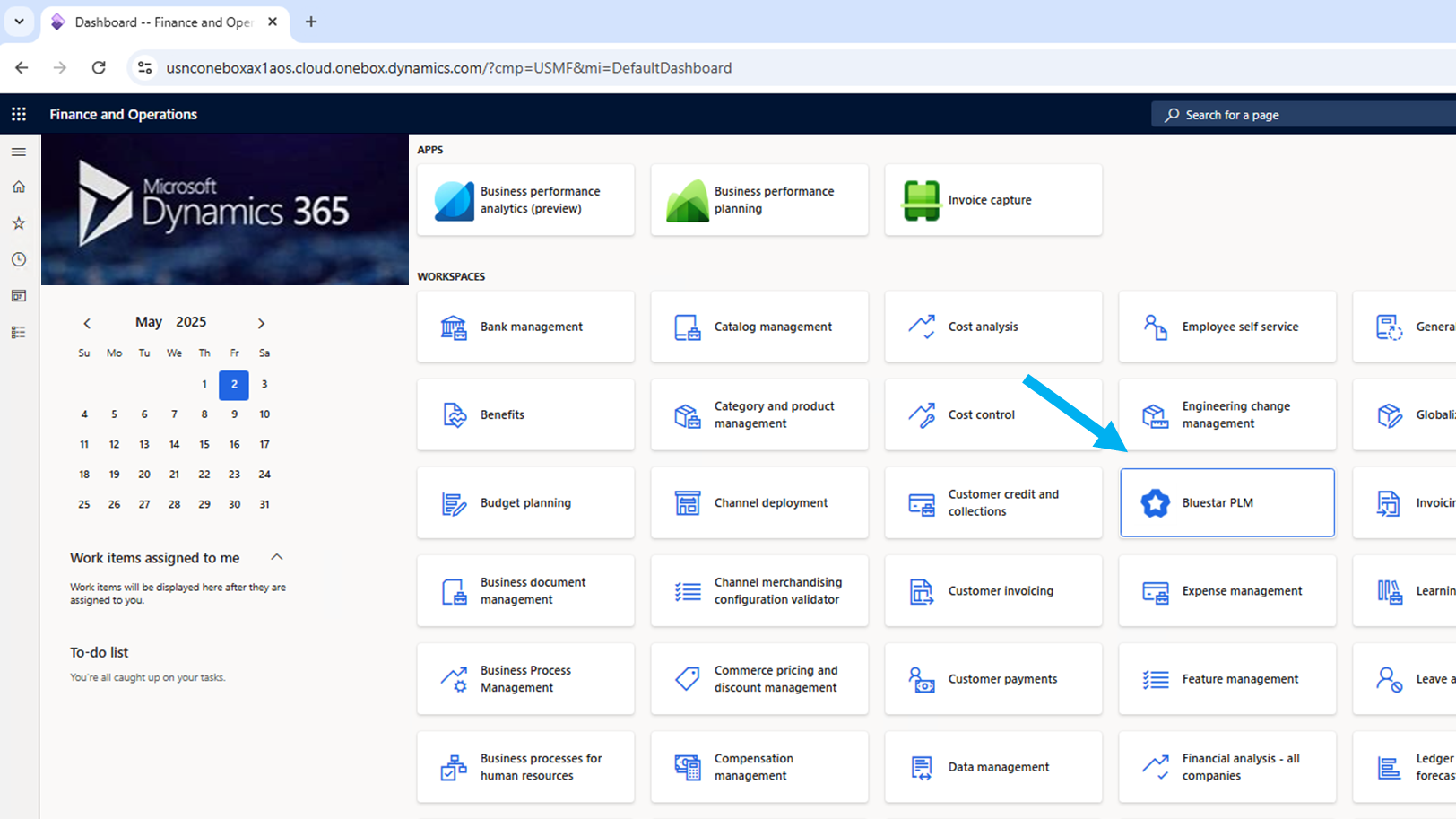The height and width of the screenshot is (819, 1456).
Task: Advance calendar to next month
Action: coord(261,323)
